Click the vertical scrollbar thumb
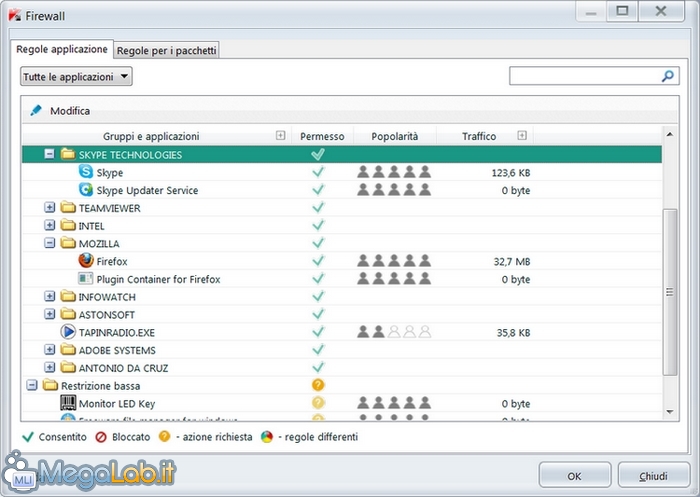 670,292
